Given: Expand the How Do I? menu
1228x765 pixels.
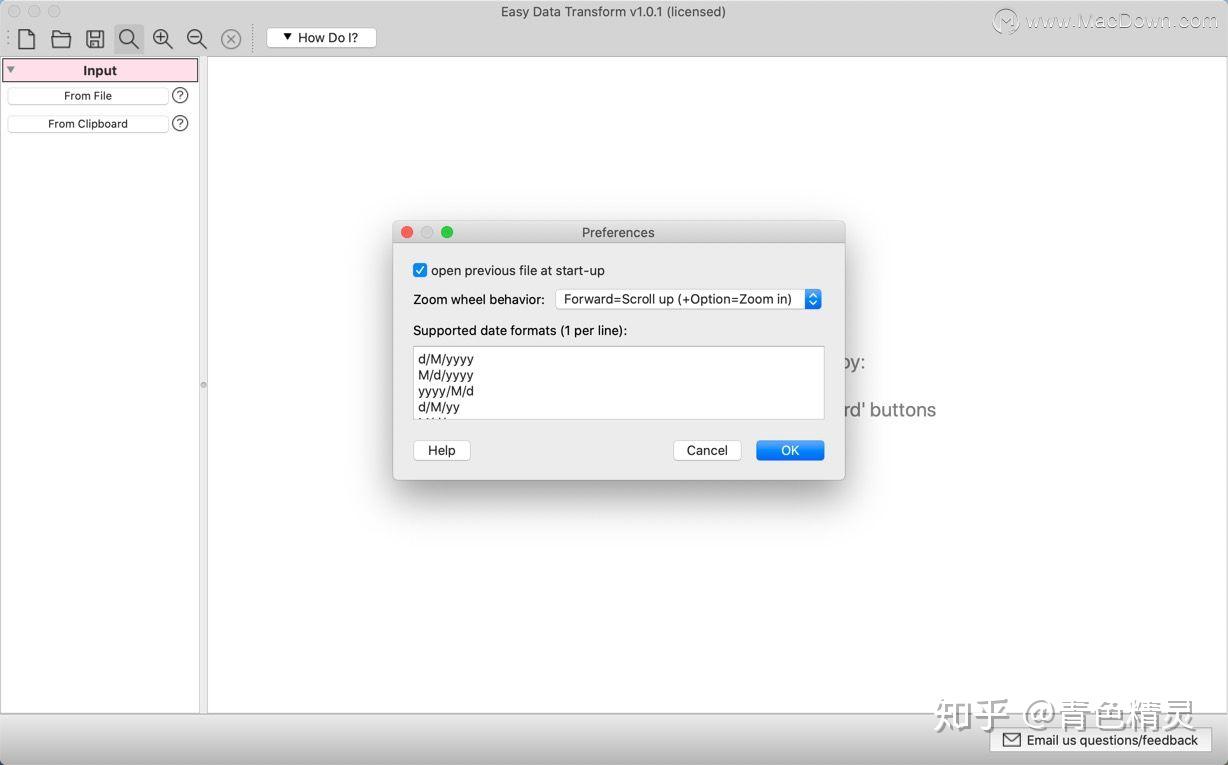Looking at the screenshot, I should [321, 37].
